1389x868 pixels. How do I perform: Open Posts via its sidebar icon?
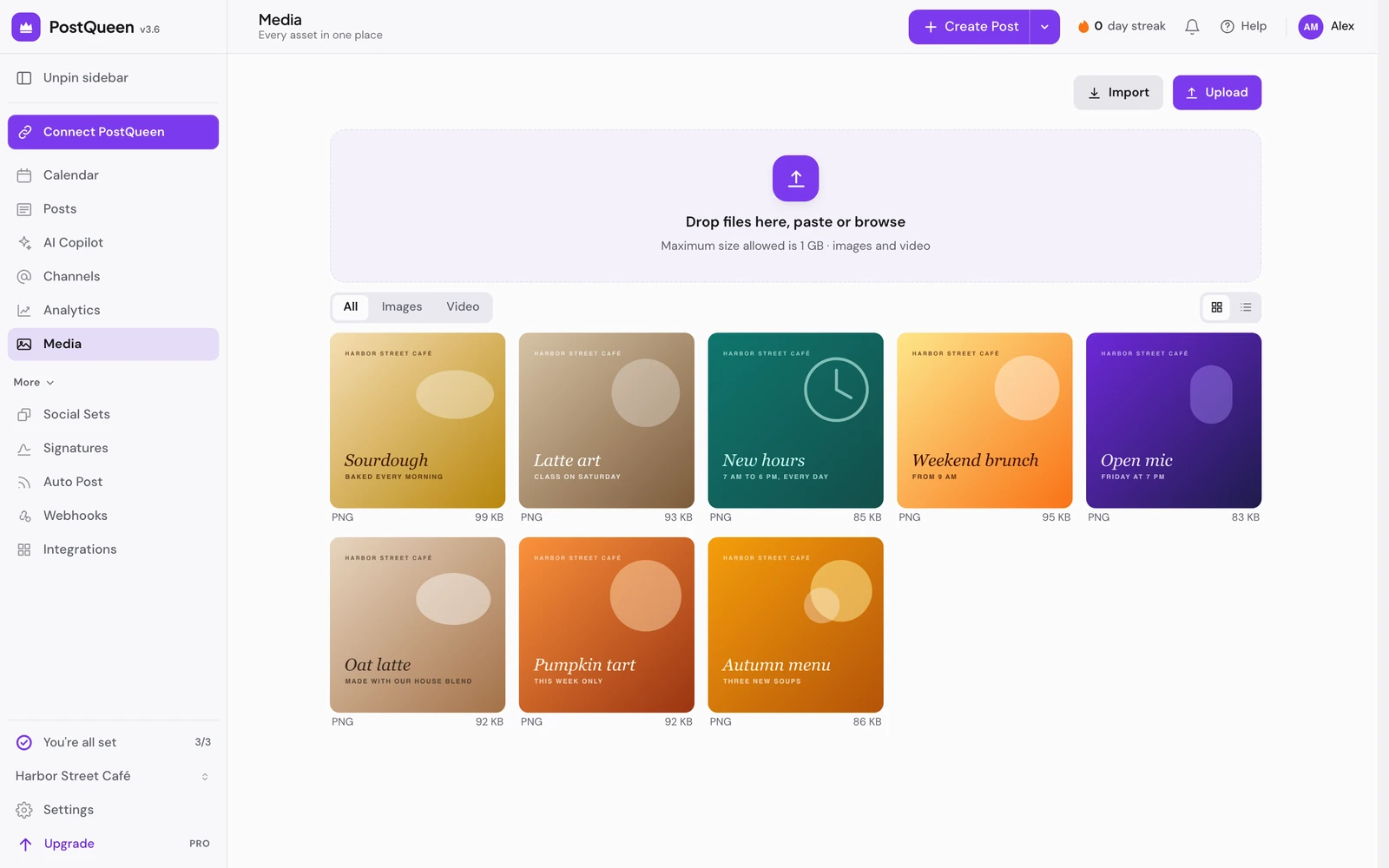click(24, 209)
